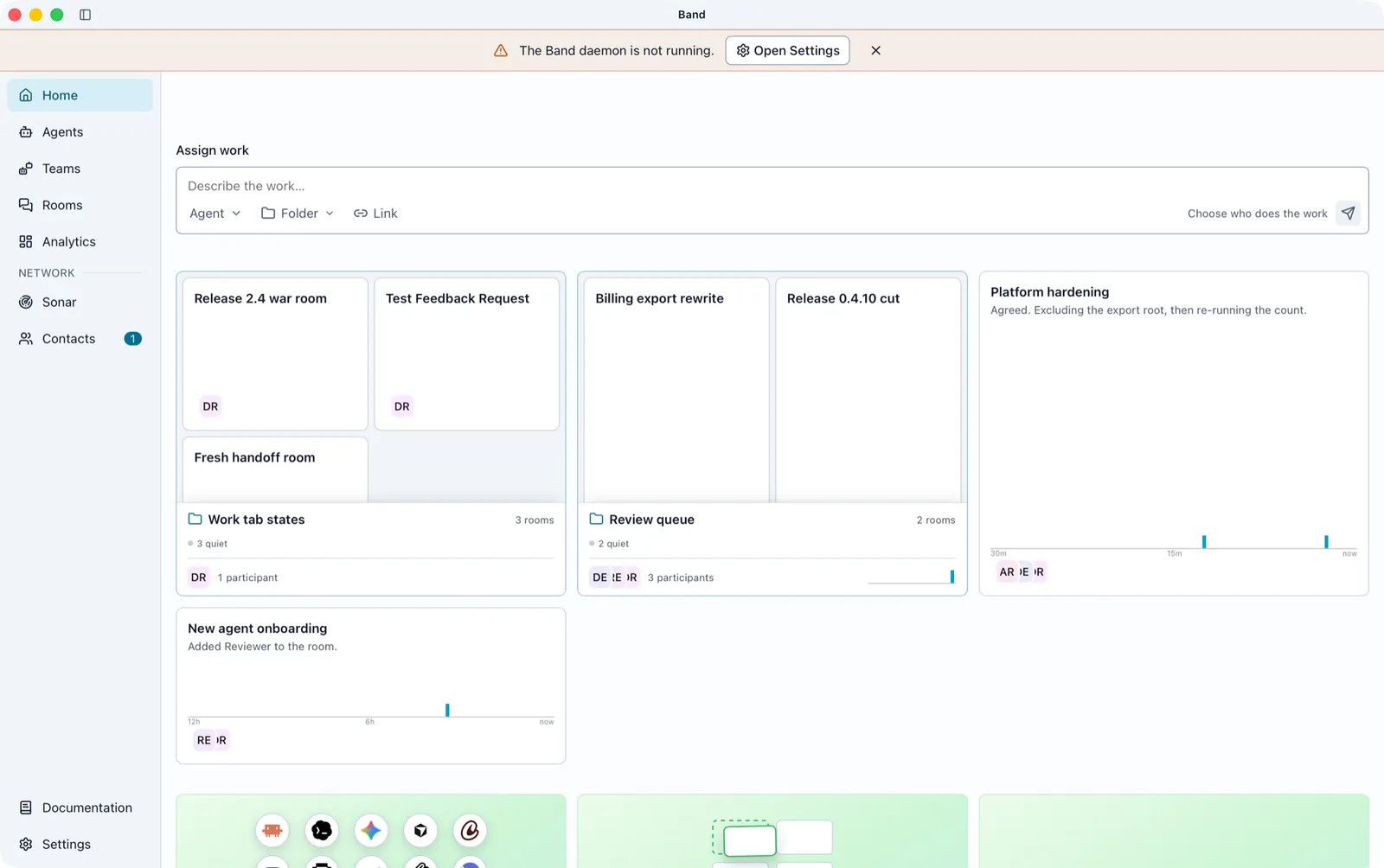The width and height of the screenshot is (1384, 868).
Task: Click the black terminal agent icon
Action: point(322,830)
